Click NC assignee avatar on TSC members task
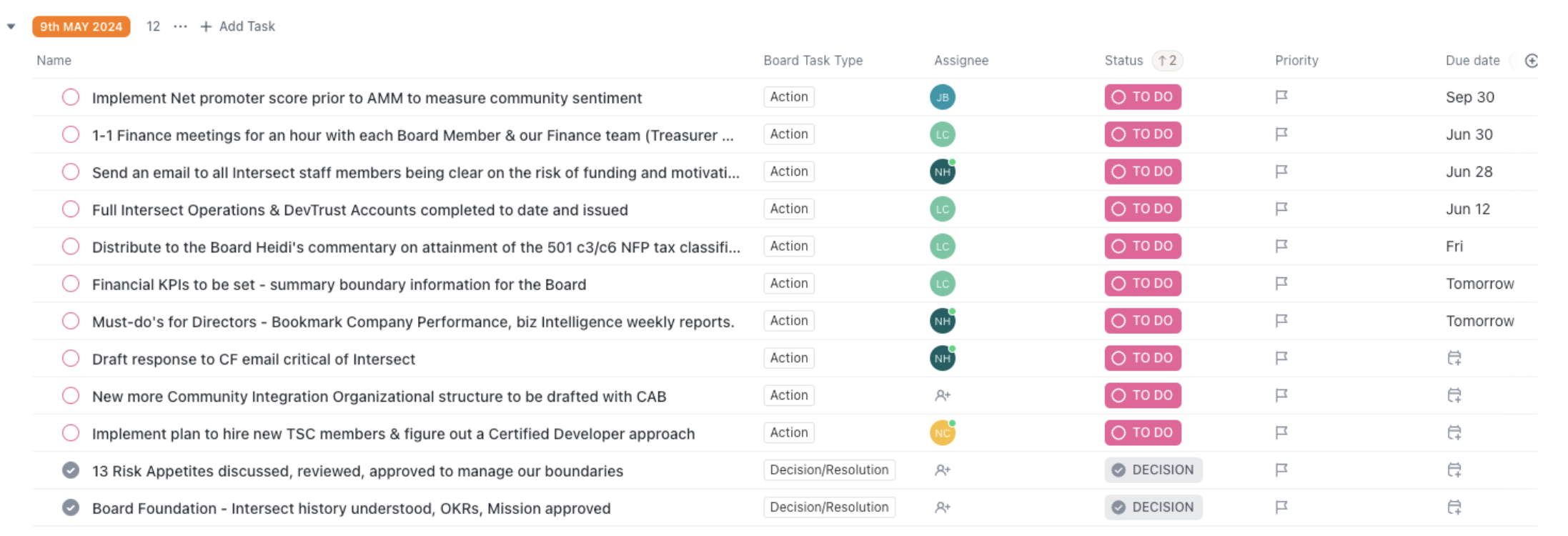The image size is (1568, 536). [943, 433]
